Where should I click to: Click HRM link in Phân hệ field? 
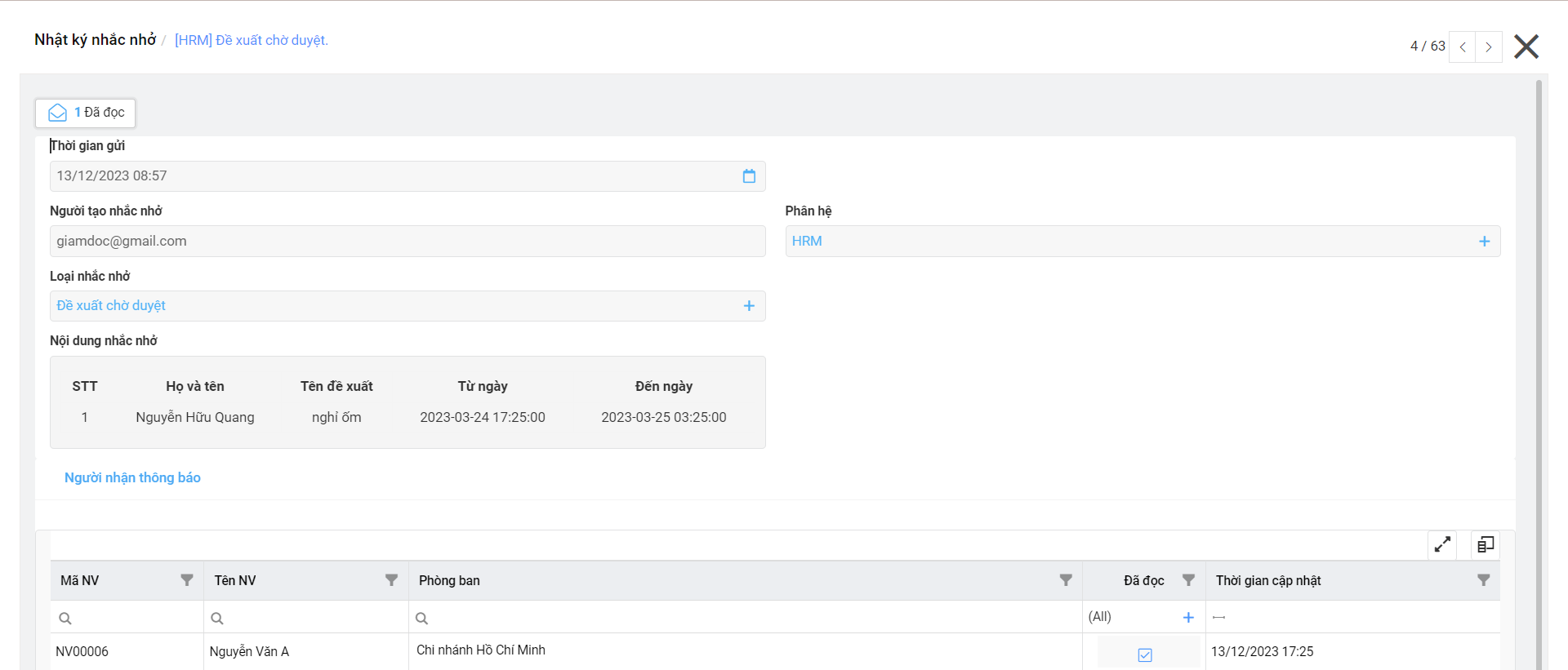point(807,242)
